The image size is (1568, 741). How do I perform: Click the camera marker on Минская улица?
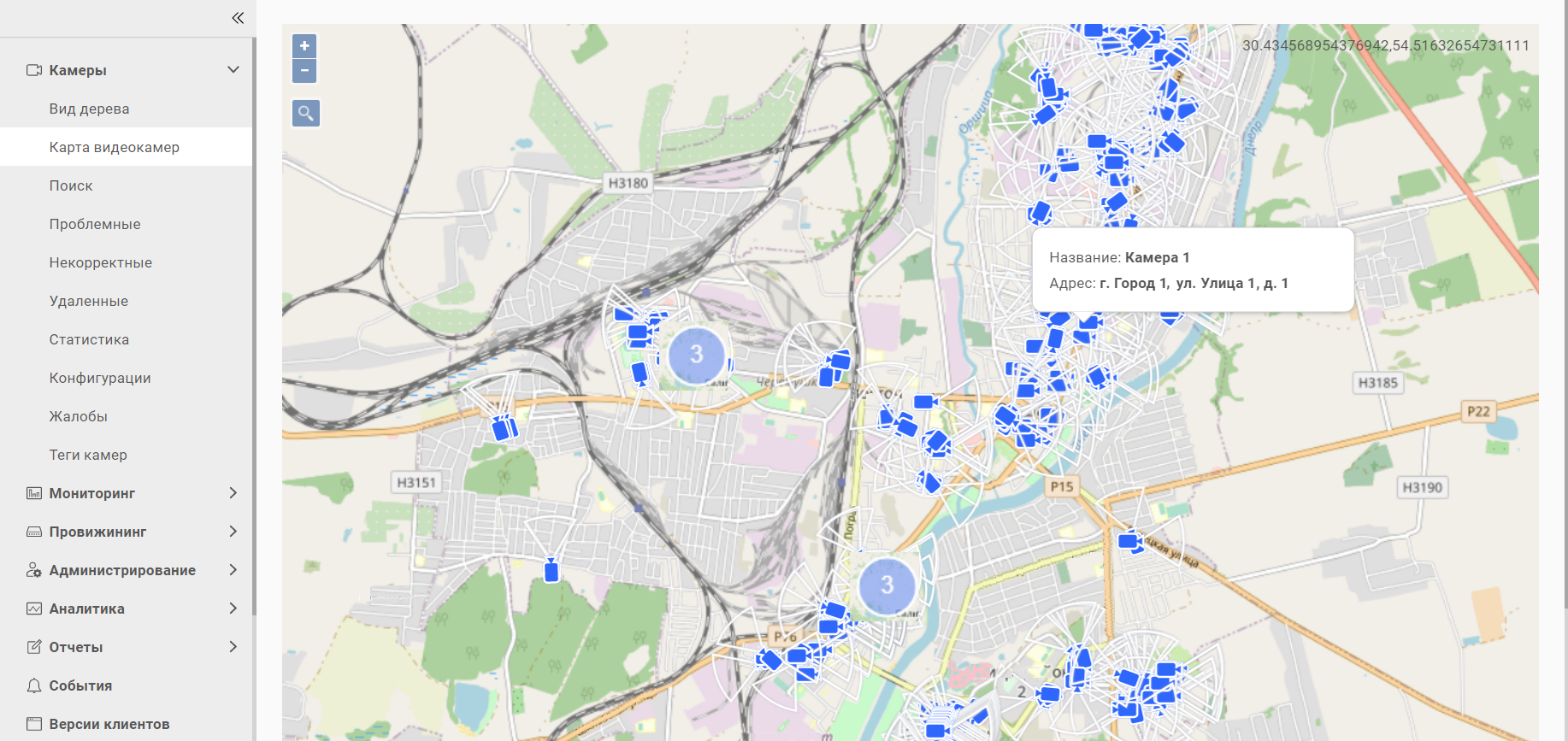[x=1129, y=541]
